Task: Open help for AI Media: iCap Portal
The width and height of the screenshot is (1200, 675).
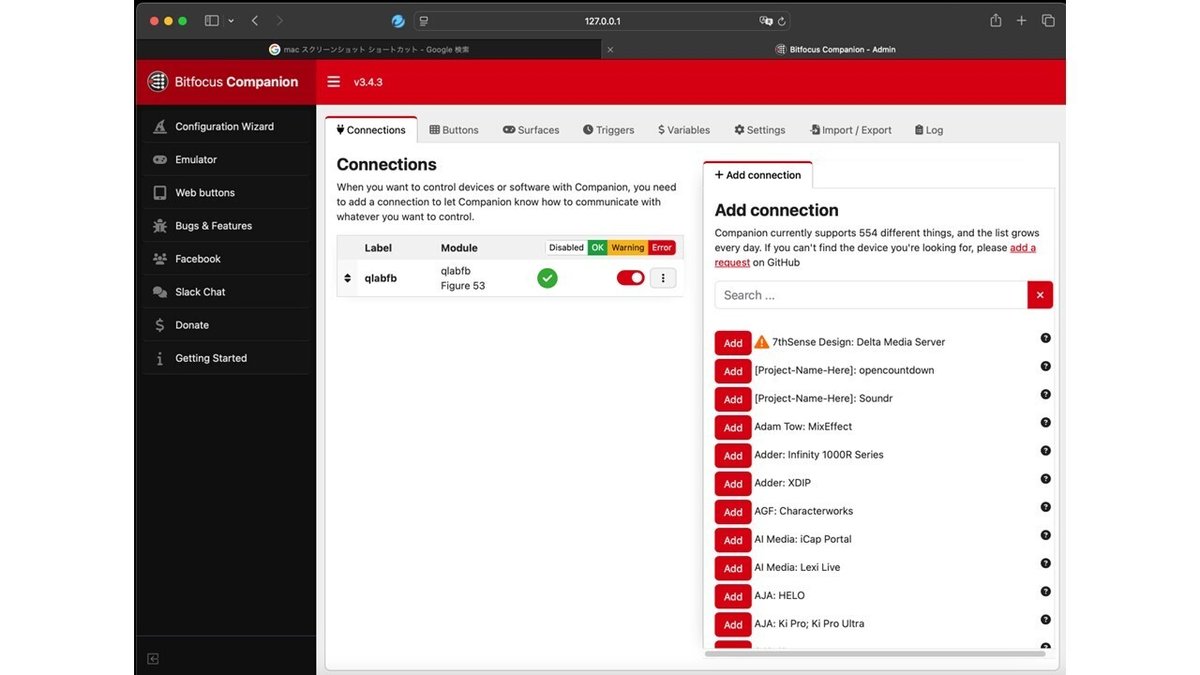Action: (1045, 535)
